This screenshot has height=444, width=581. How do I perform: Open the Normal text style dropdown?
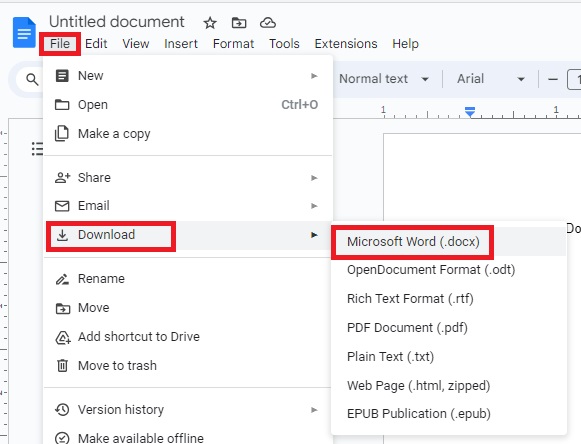(384, 79)
